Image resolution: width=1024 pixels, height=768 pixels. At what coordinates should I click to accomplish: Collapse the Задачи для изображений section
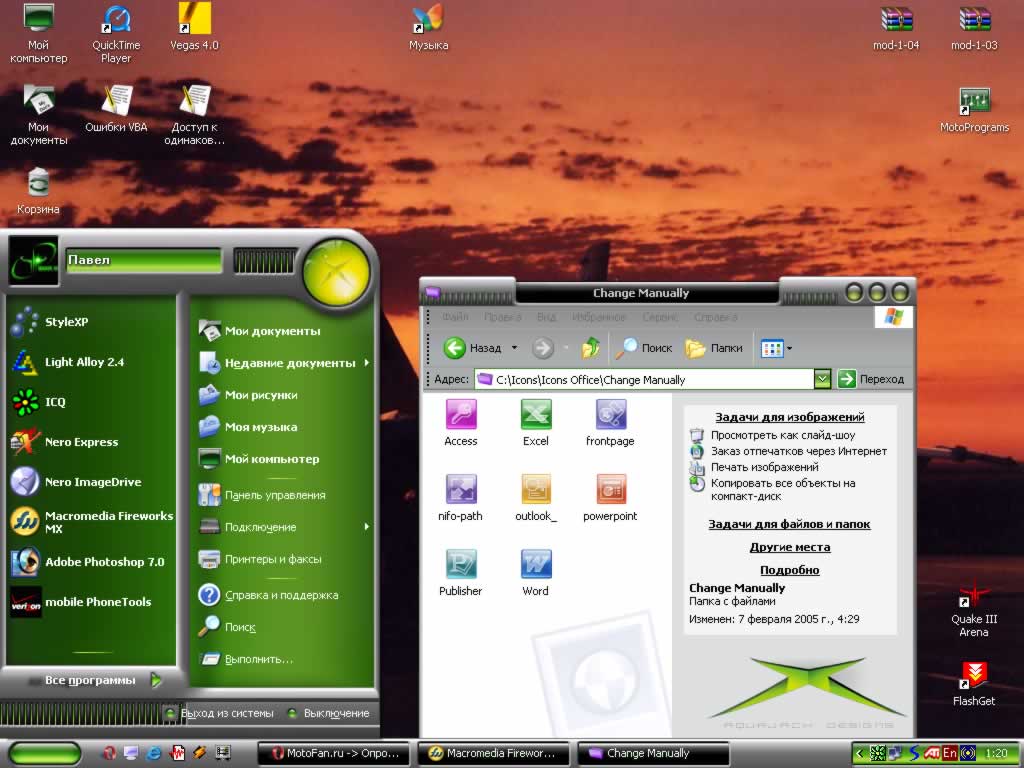tap(790, 417)
